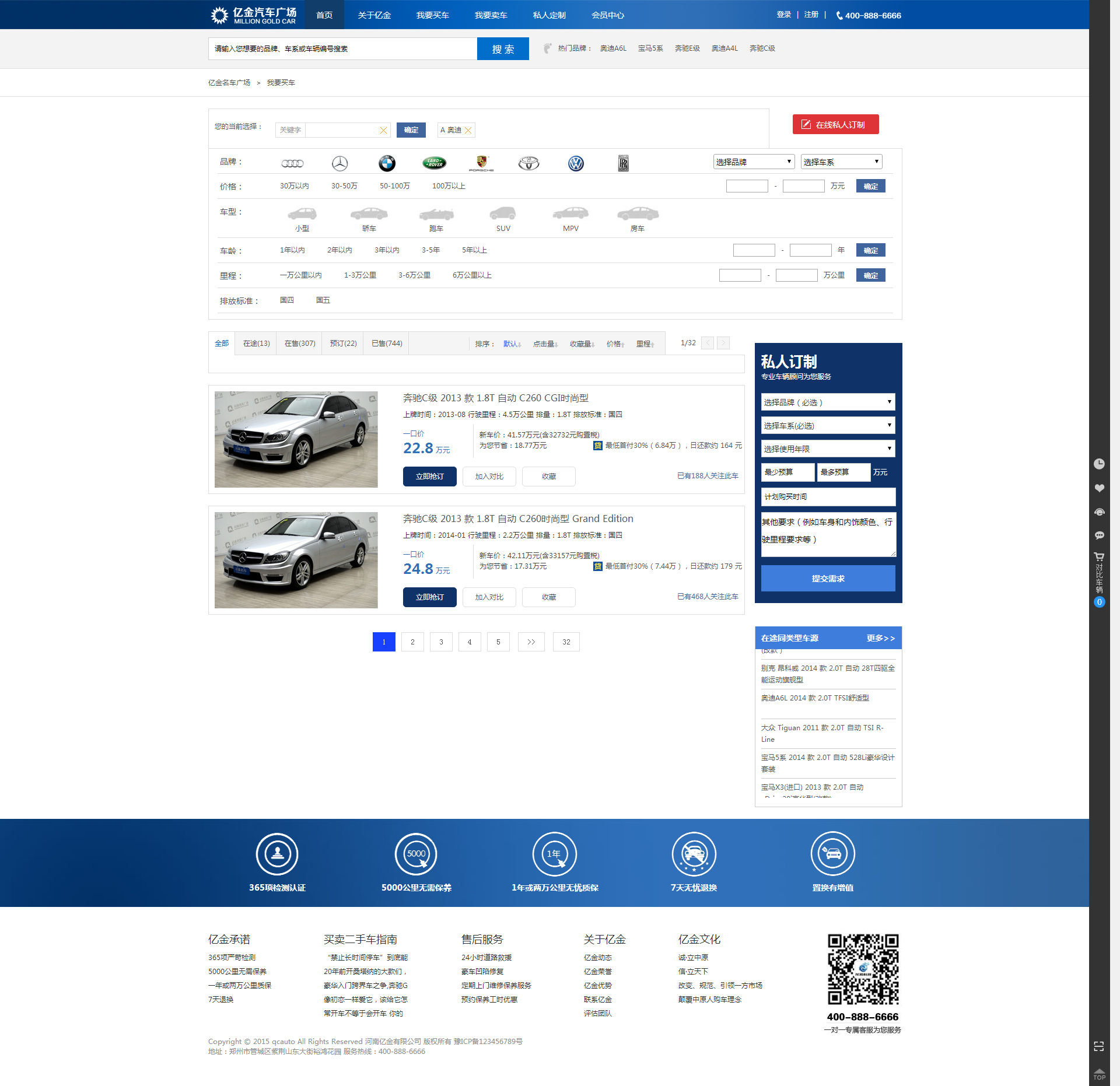Click 立即抢订 for the C260 CGI时尚型

pyautogui.click(x=429, y=477)
